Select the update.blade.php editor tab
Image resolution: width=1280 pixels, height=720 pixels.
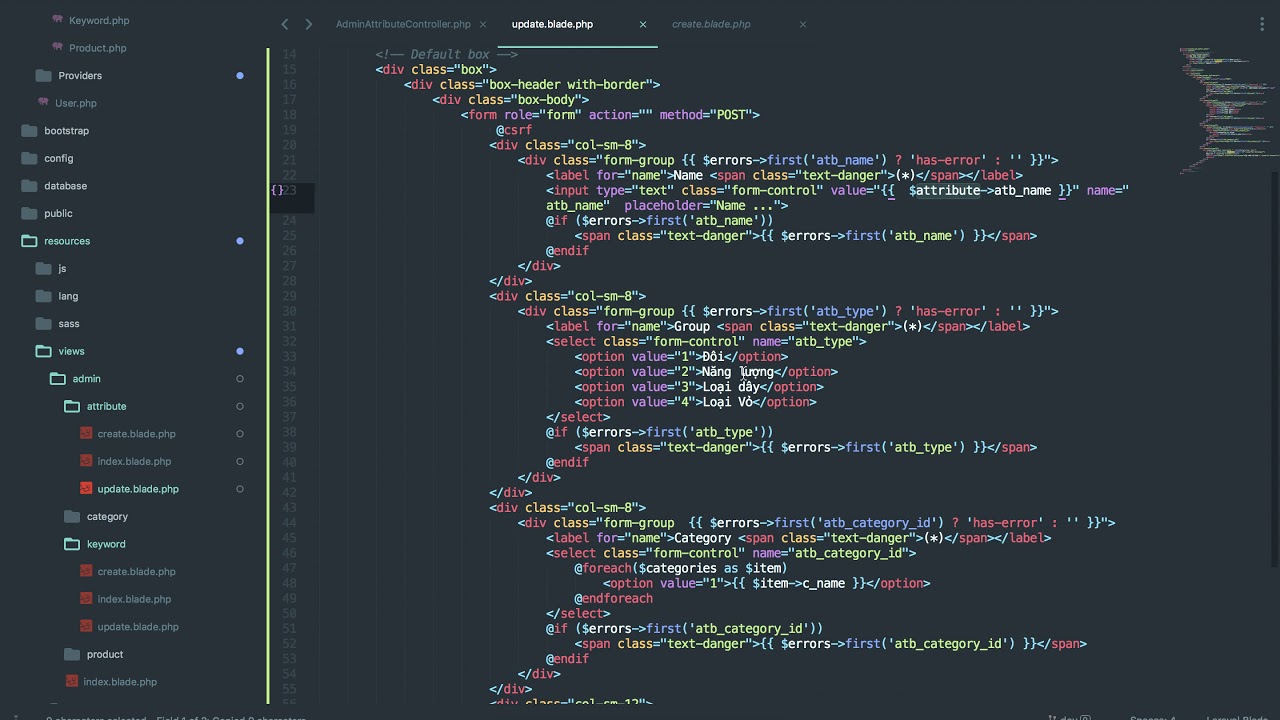pyautogui.click(x=552, y=24)
